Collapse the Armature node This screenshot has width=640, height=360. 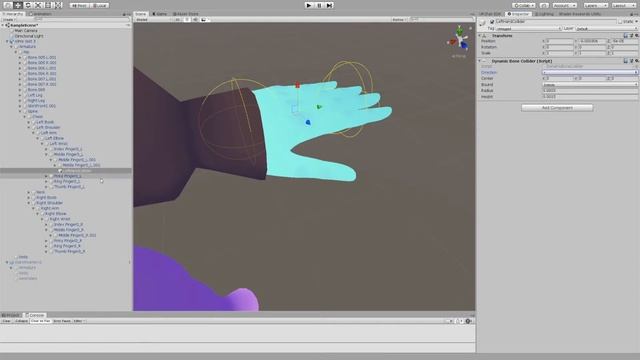11,47
